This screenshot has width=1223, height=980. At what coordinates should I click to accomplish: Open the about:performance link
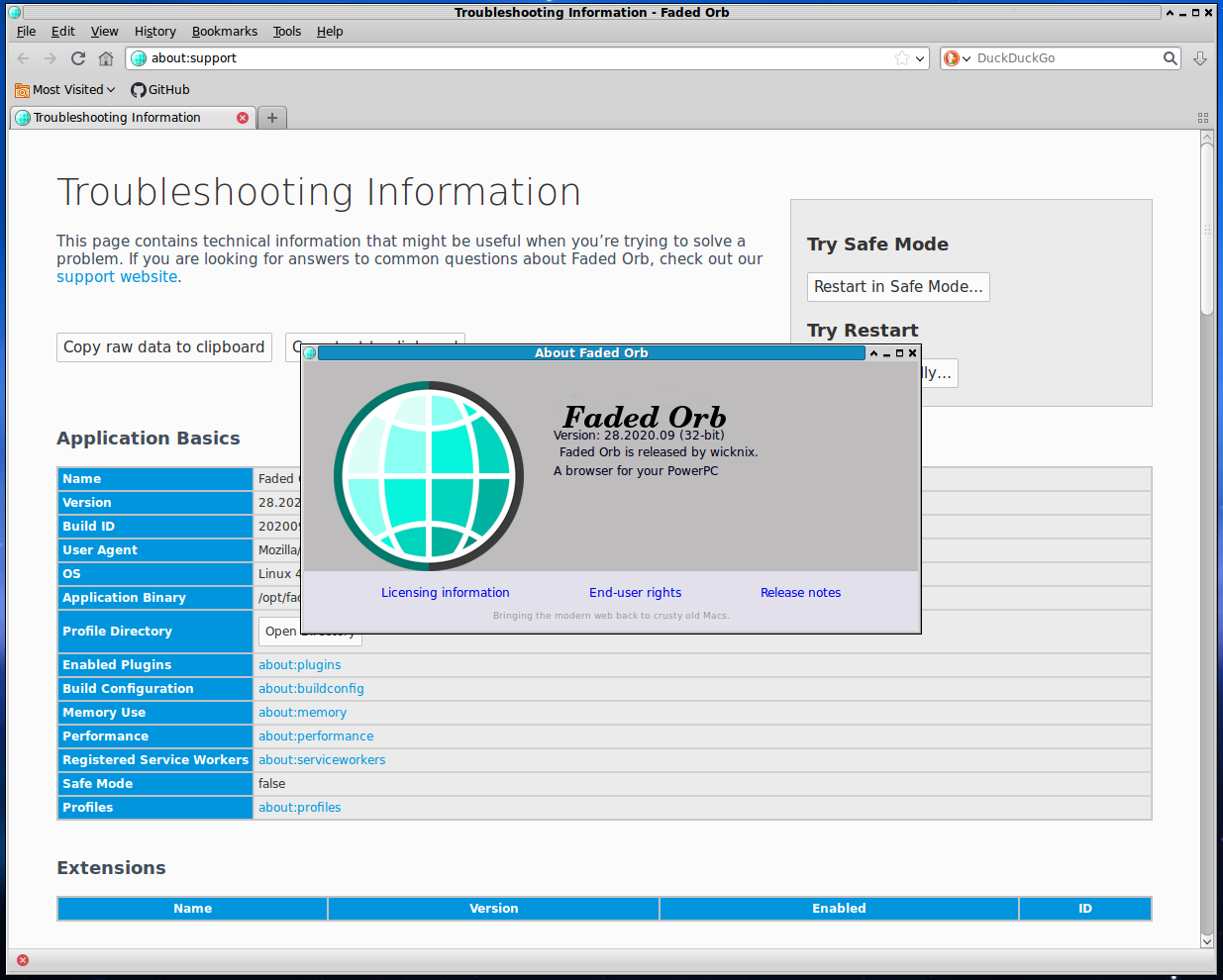pyautogui.click(x=316, y=736)
